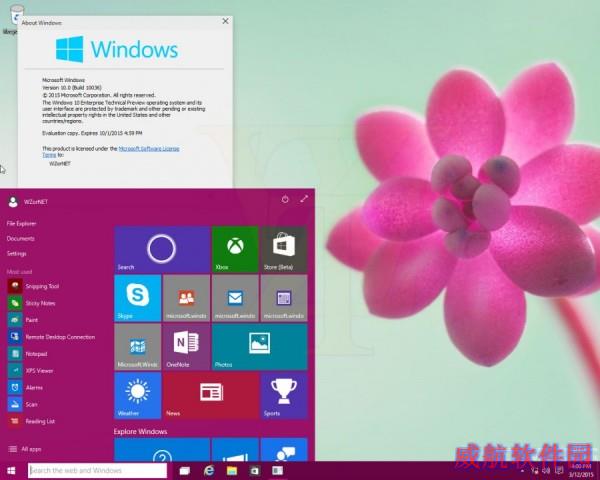The height and width of the screenshot is (480, 600).
Task: Open the Microsoft Software License Terms link
Action: click(x=149, y=149)
